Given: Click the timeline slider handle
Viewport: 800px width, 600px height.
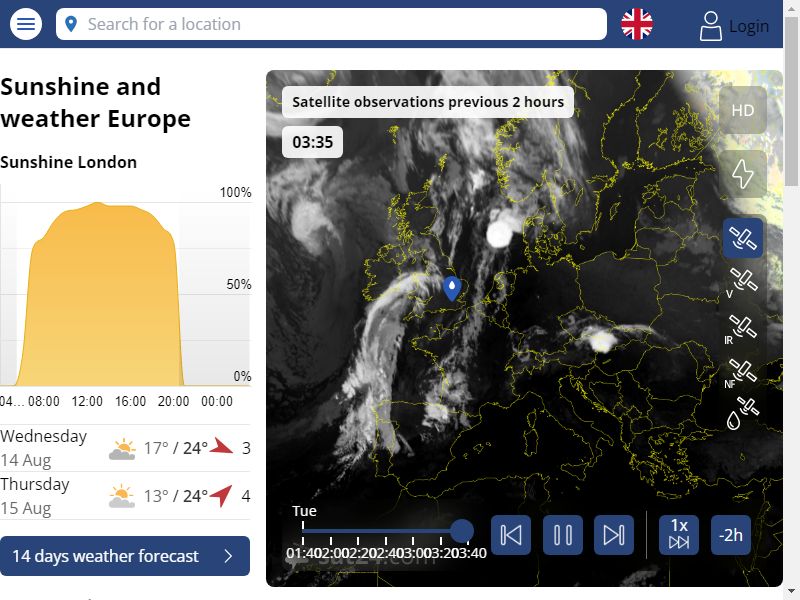Looking at the screenshot, I should pyautogui.click(x=462, y=531).
